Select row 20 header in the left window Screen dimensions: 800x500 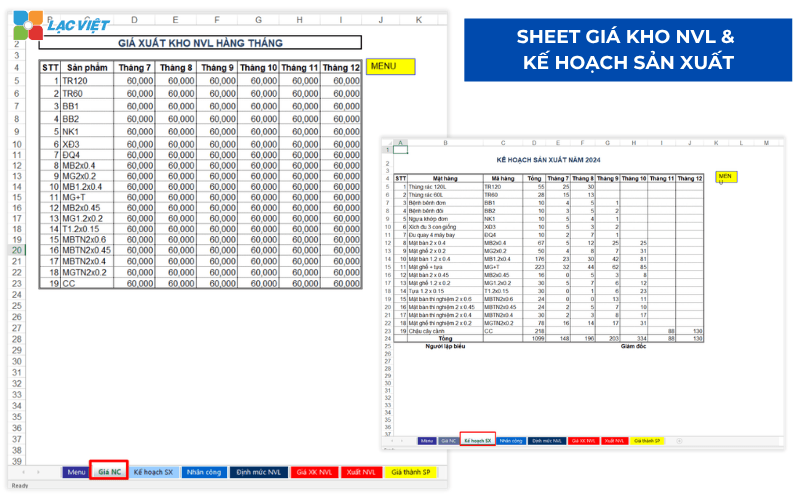17,250
